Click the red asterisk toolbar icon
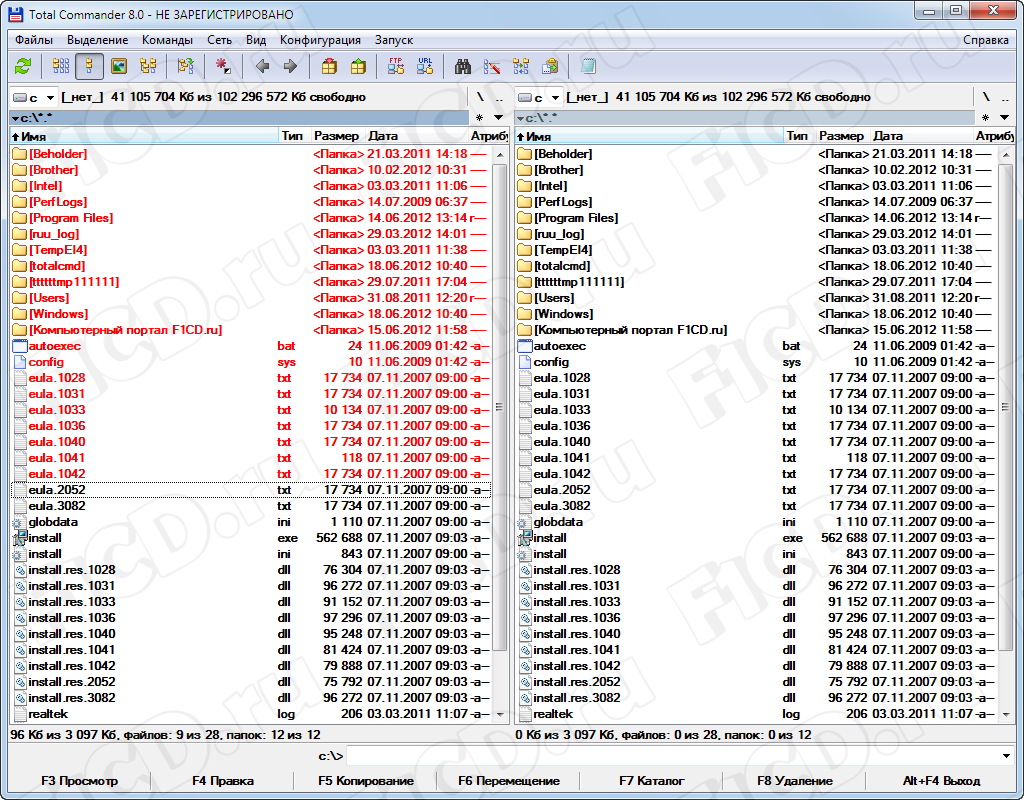The width and height of the screenshot is (1024, 800). click(x=223, y=66)
